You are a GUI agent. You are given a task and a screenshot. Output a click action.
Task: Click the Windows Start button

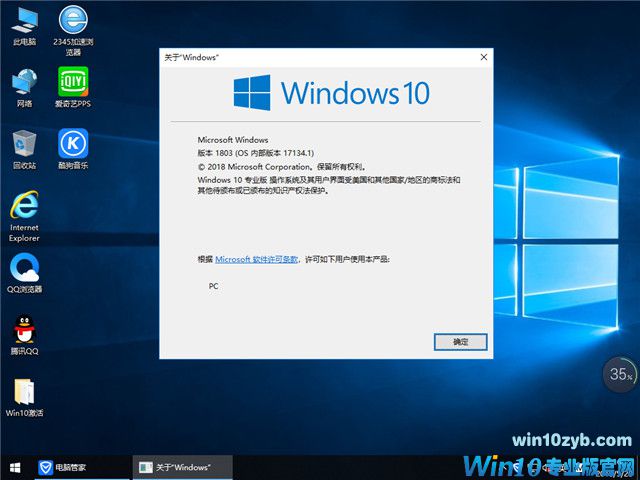point(15,467)
